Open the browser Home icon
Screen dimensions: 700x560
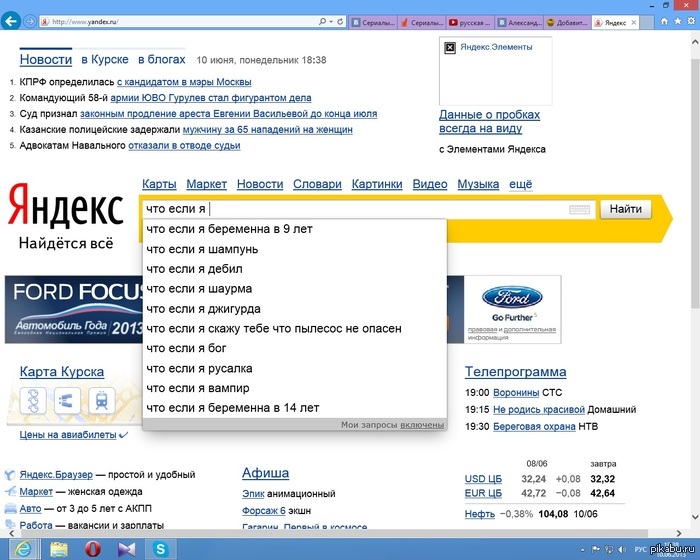point(665,21)
